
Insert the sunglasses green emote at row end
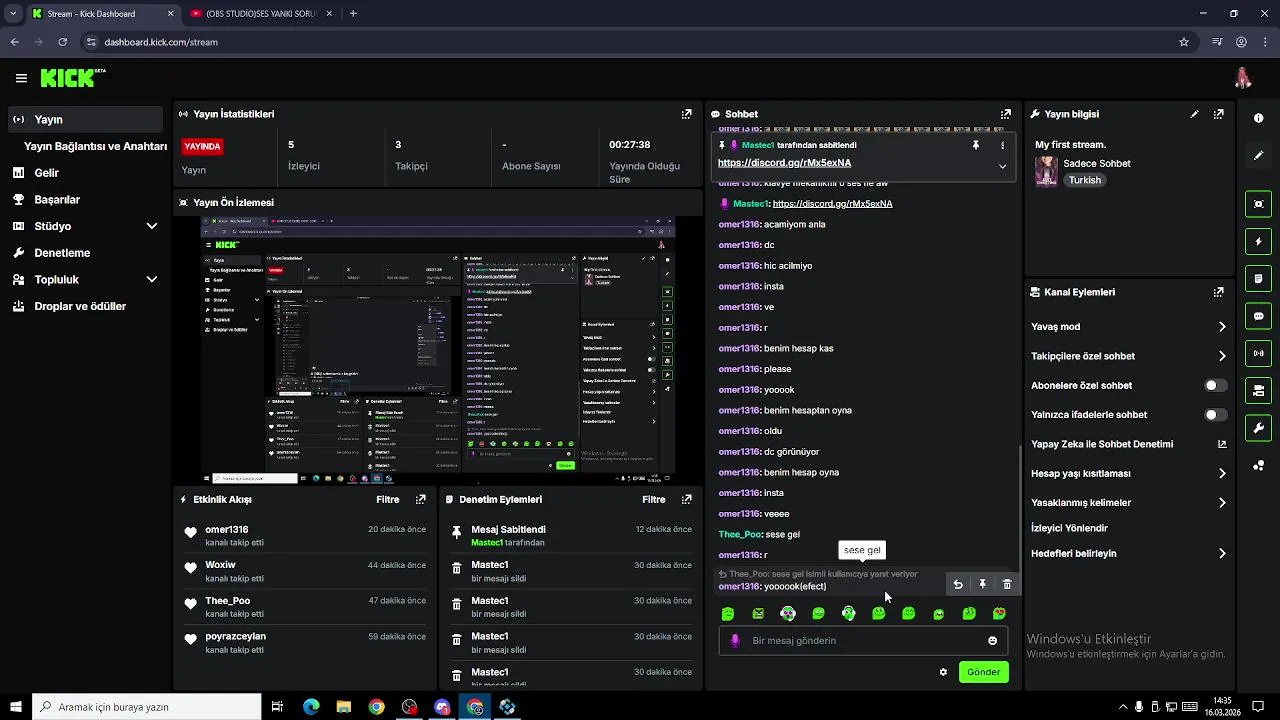[x=999, y=614]
